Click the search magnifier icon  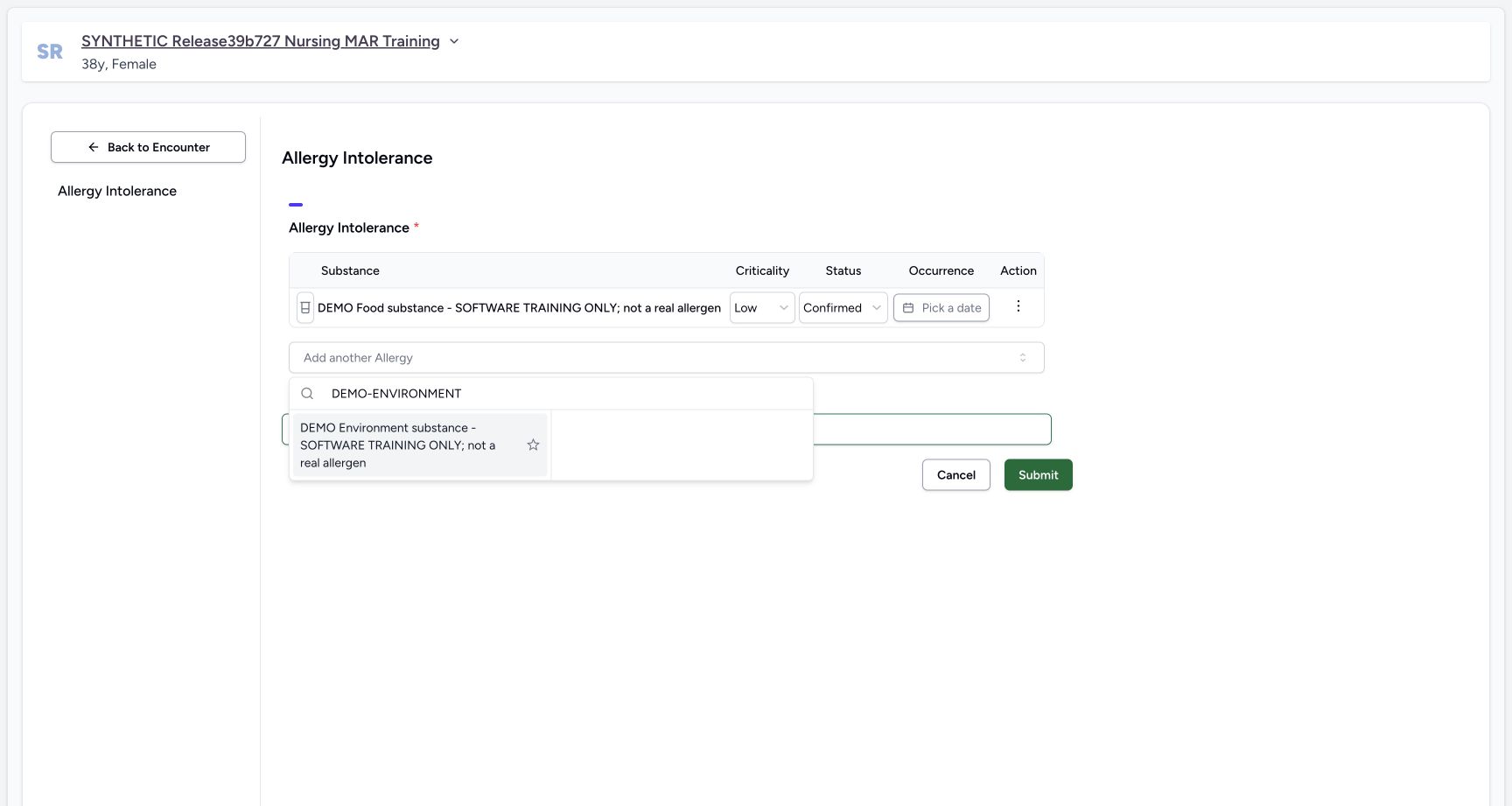pos(307,394)
